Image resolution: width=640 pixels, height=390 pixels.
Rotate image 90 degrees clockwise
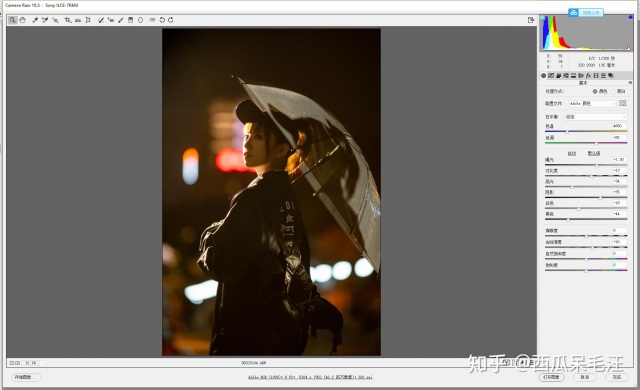click(171, 20)
